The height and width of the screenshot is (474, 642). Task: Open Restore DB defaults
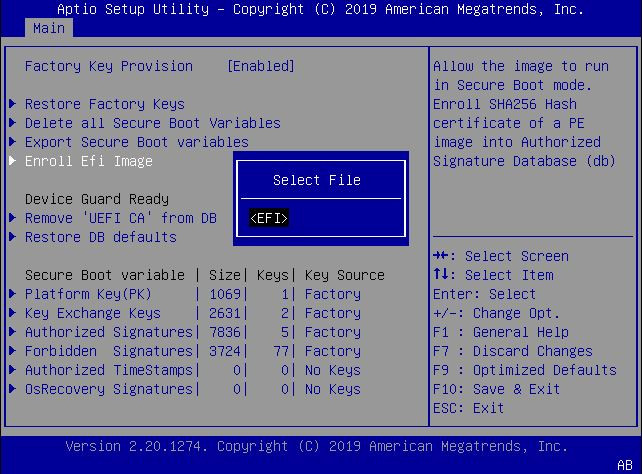click(101, 237)
